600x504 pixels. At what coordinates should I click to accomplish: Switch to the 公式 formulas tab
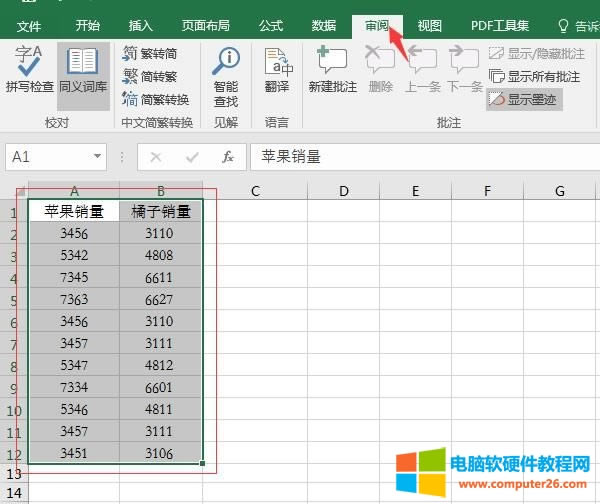pos(270,25)
